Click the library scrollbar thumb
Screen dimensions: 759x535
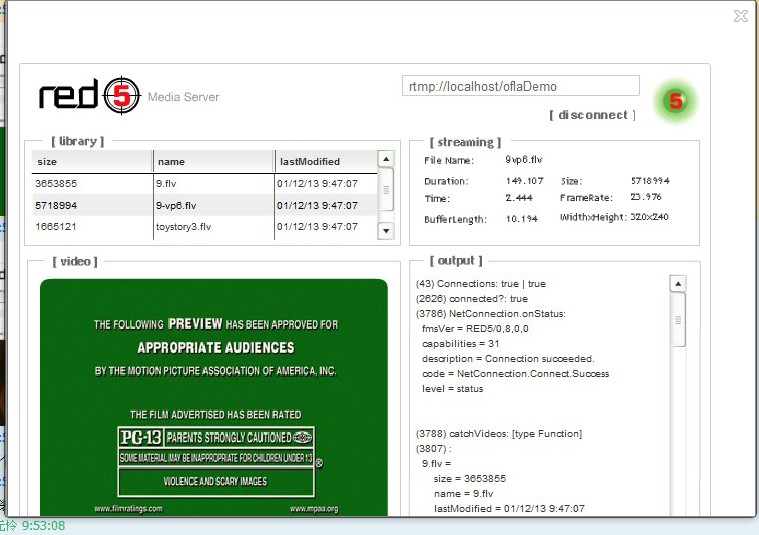click(x=386, y=189)
